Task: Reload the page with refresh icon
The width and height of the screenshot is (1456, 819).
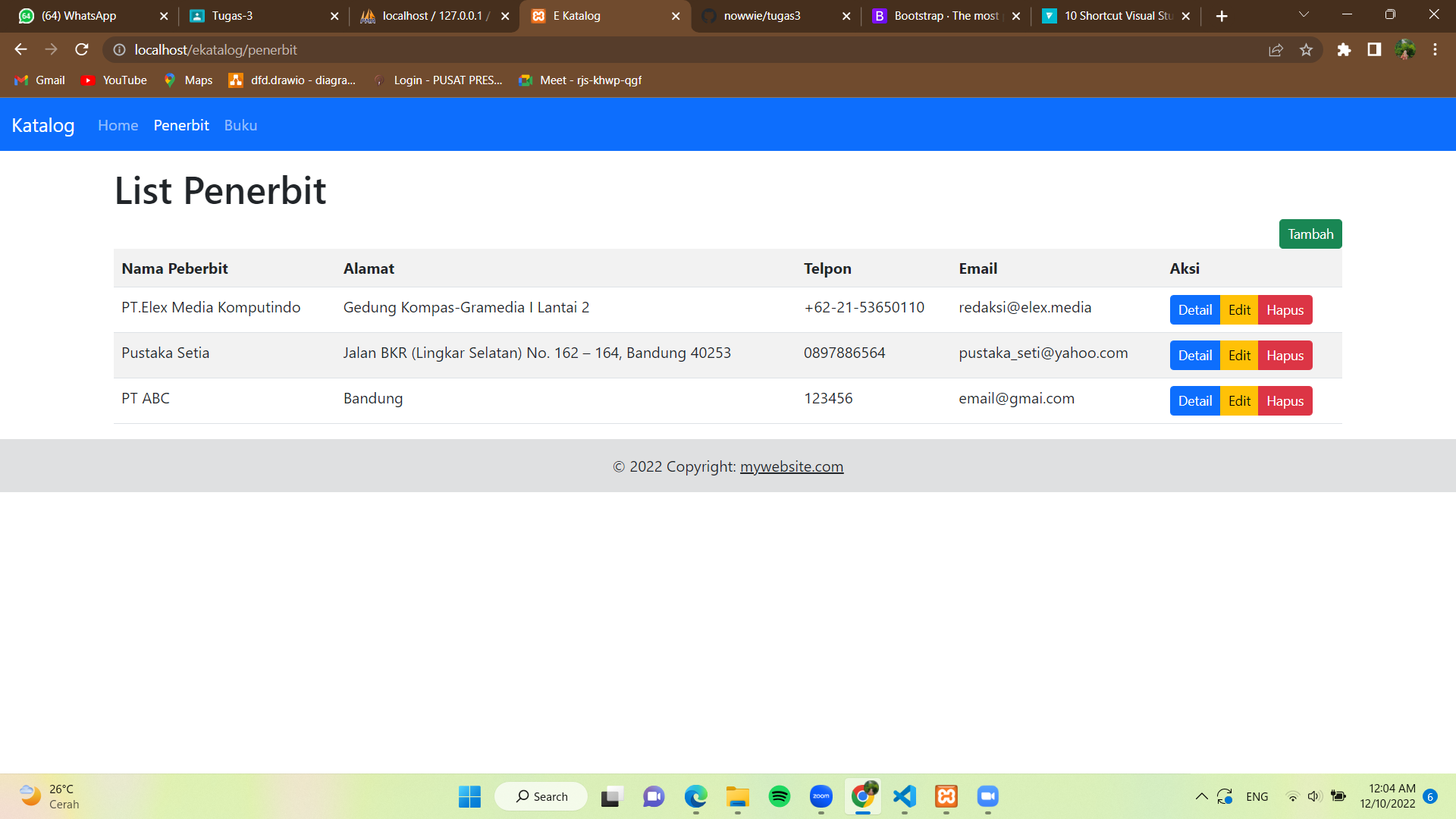Action: point(81,49)
